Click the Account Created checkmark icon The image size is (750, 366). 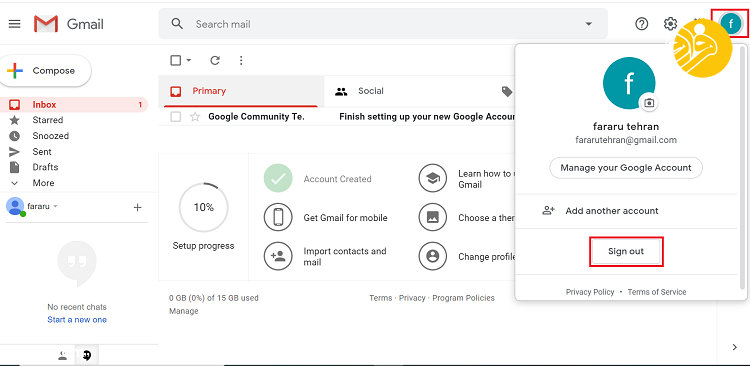pos(278,178)
